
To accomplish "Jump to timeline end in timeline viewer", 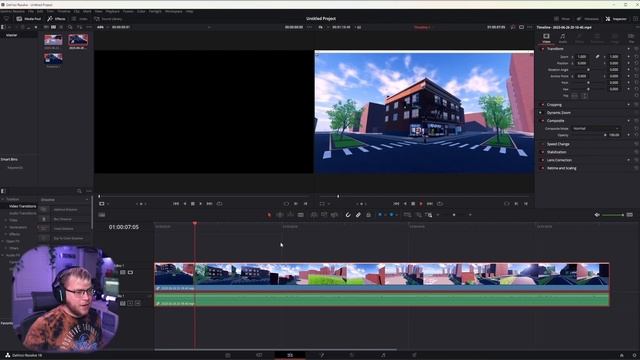I will coord(429,204).
